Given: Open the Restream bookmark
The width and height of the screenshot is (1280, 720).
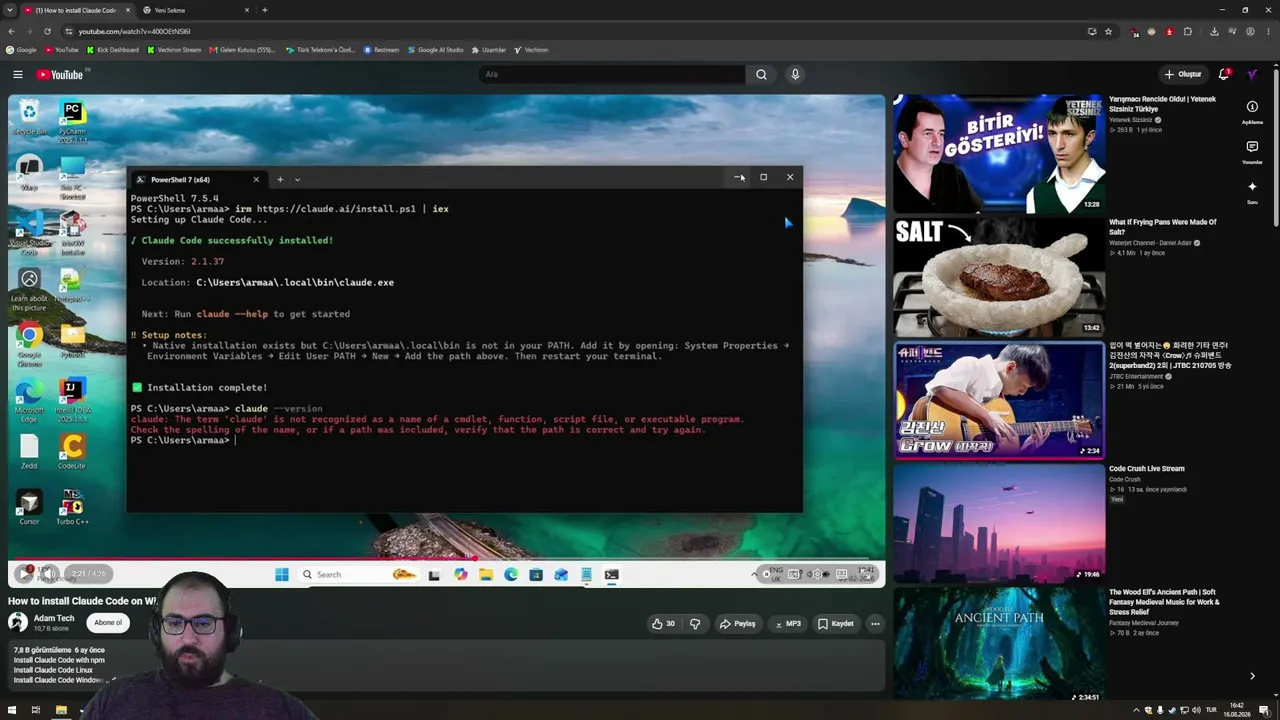Looking at the screenshot, I should coord(381,49).
